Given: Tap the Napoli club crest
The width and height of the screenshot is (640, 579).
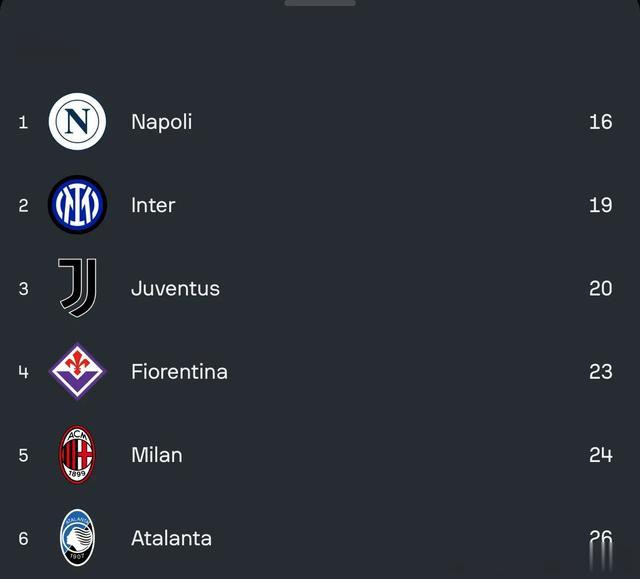Looking at the screenshot, I should point(77,122).
